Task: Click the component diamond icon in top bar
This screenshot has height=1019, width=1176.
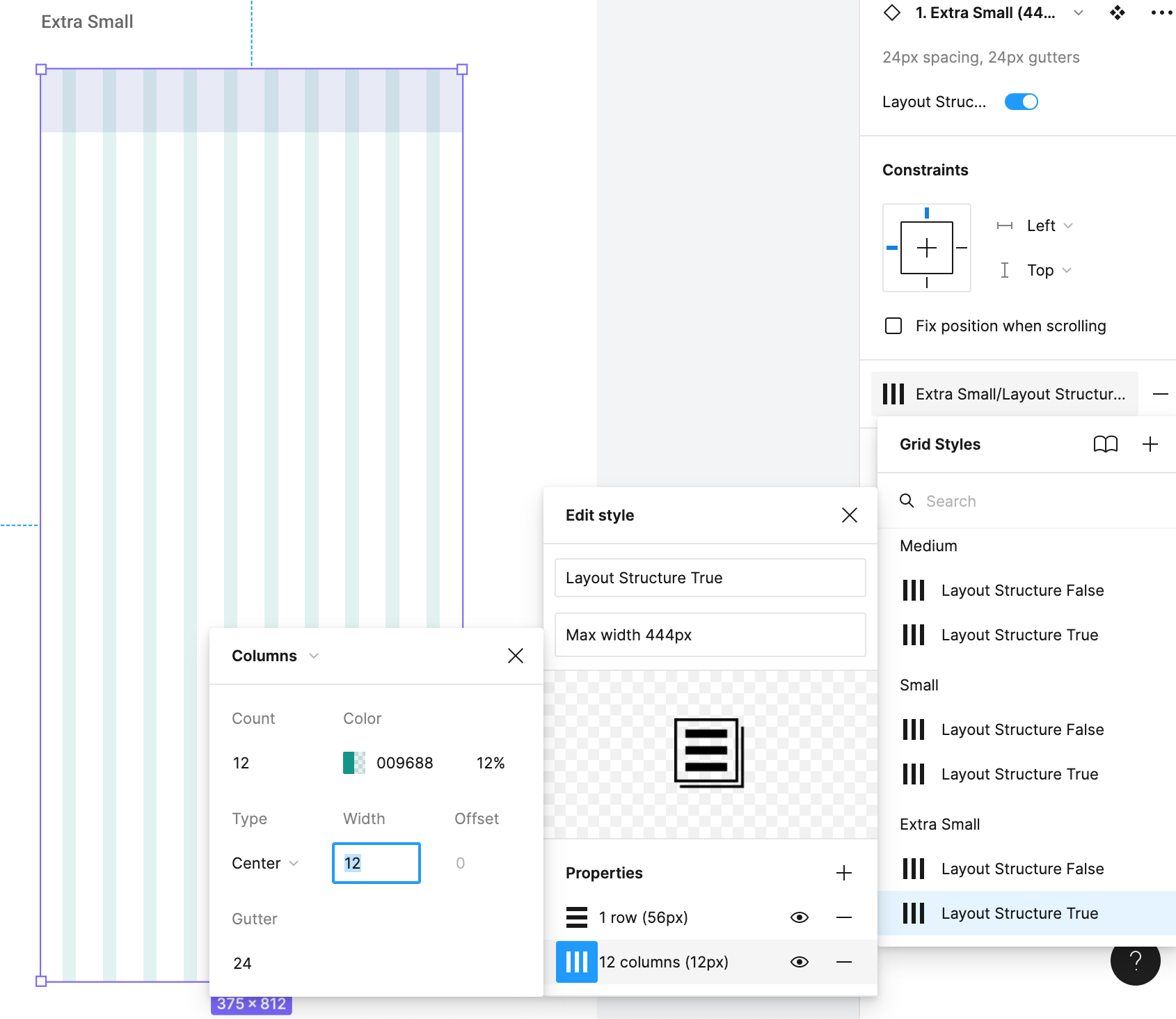Action: coord(891,13)
